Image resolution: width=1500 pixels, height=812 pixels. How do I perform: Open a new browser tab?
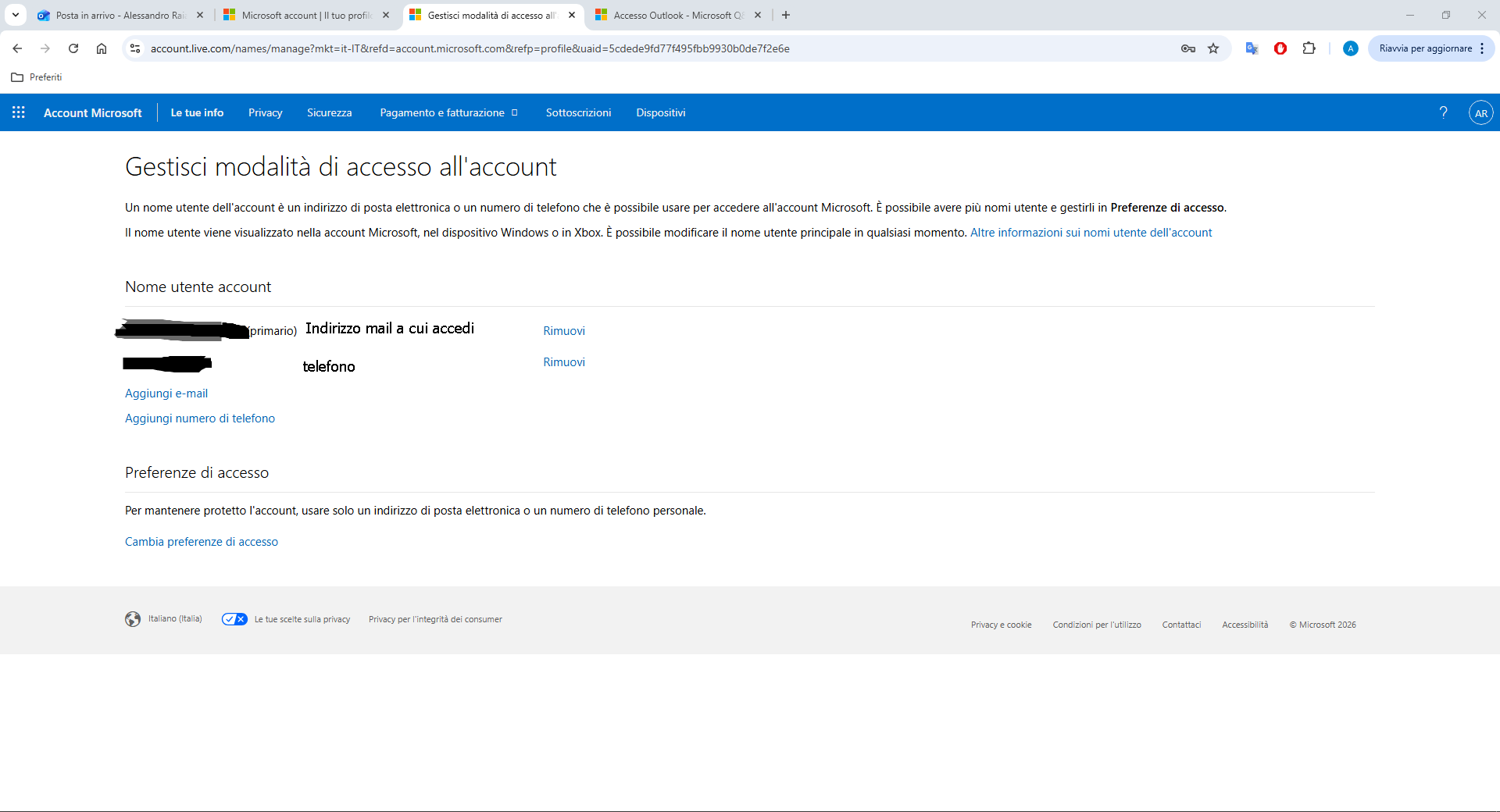786,15
